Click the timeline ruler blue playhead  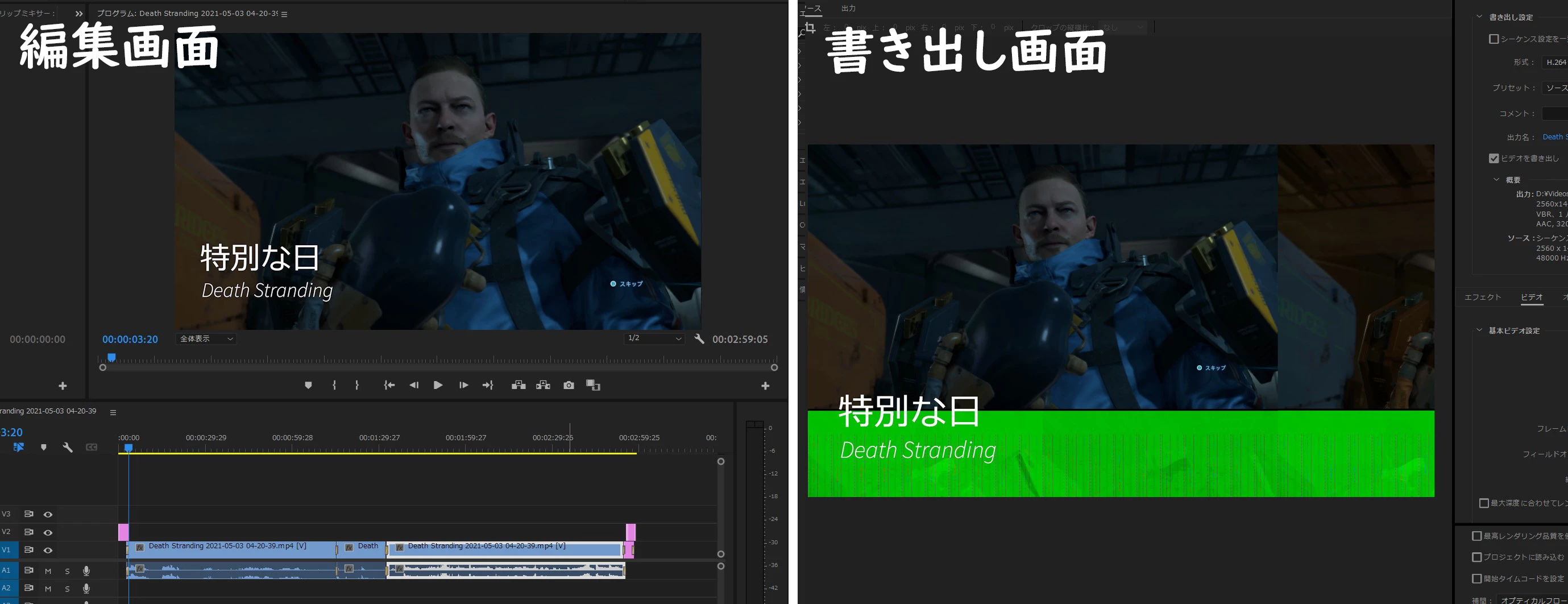[128, 448]
